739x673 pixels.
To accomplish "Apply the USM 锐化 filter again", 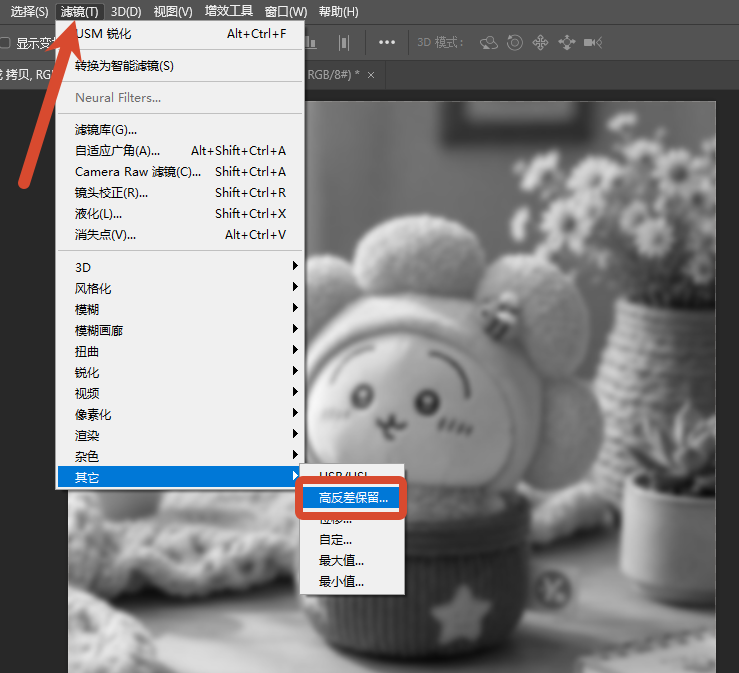I will tap(180, 34).
